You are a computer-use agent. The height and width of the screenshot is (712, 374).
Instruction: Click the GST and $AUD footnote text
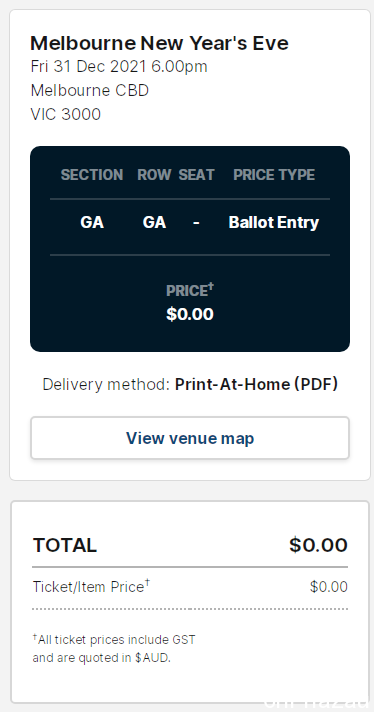(114, 649)
